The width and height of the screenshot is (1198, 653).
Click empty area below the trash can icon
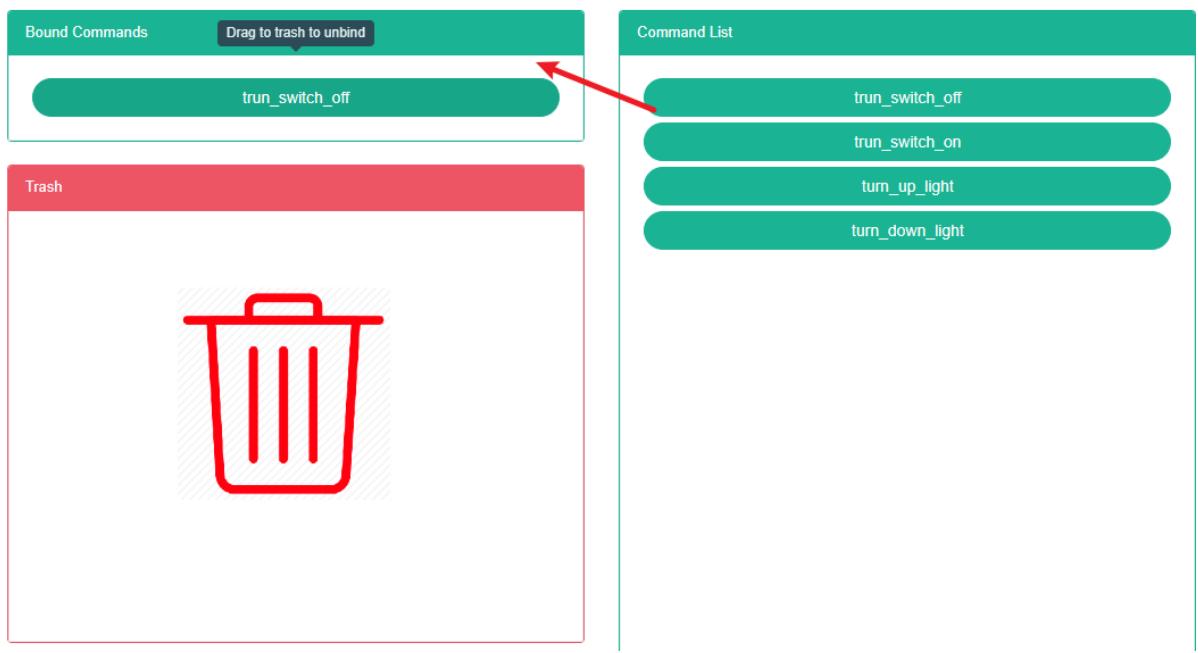pyautogui.click(x=296, y=570)
